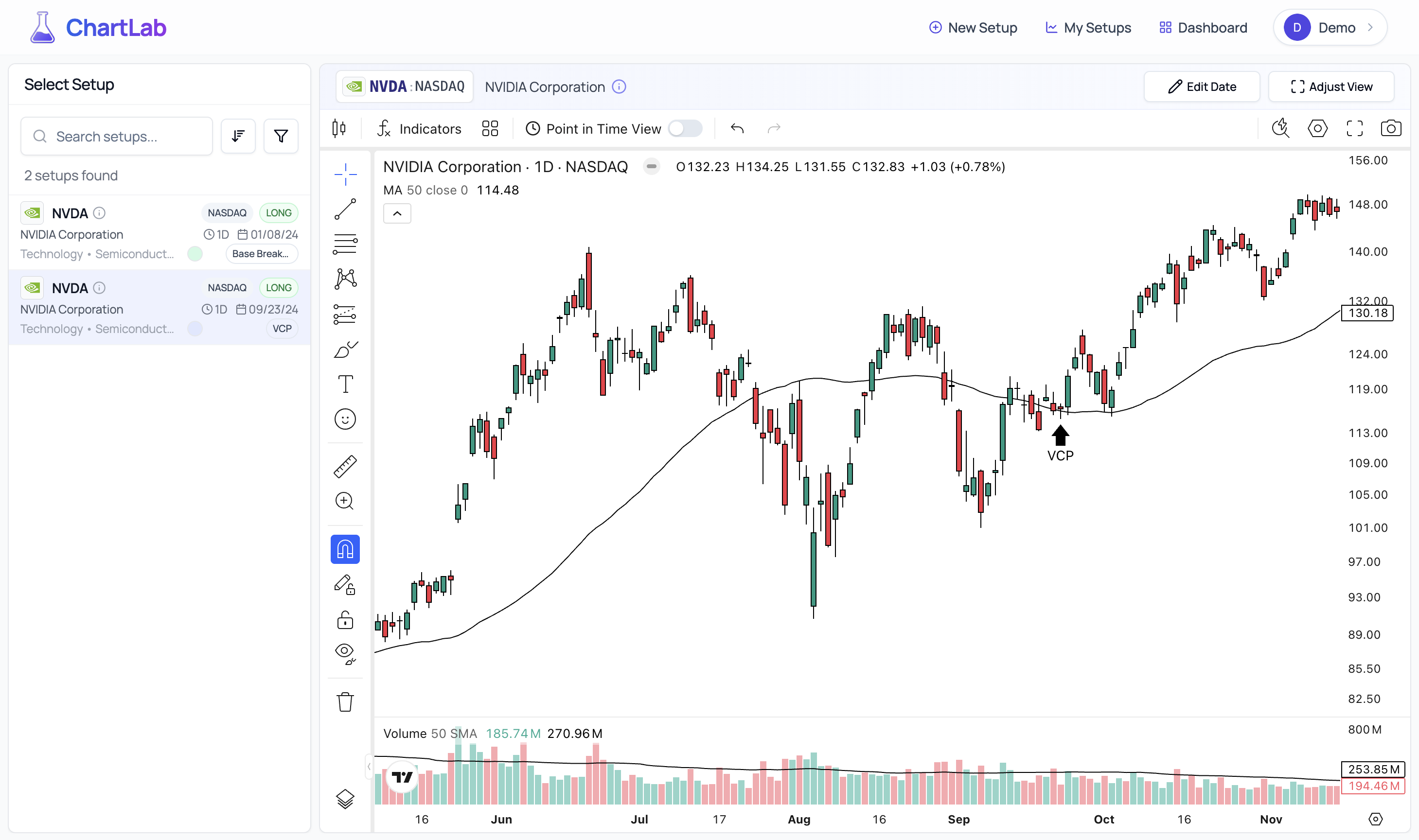Toggle stay in drawing mode
Viewport: 1419px width, 840px height.
345,585
